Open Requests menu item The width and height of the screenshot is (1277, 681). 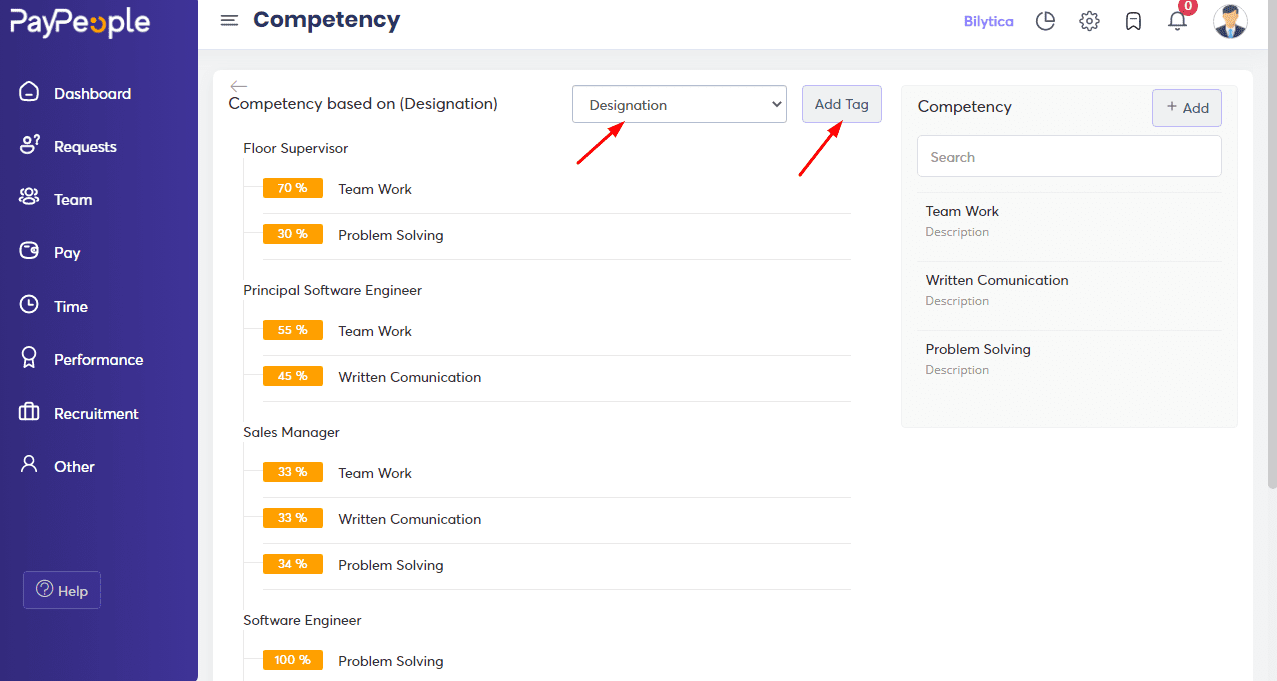tap(85, 147)
